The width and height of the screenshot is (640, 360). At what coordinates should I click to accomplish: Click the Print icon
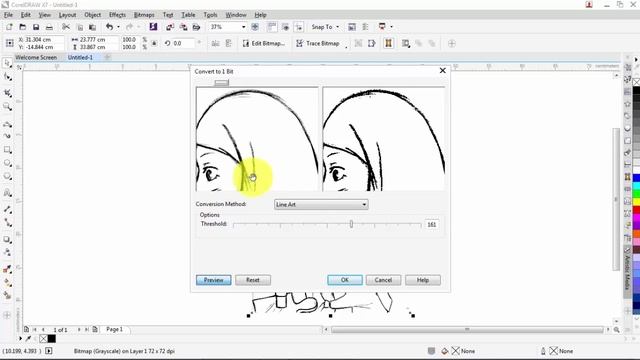[49, 27]
